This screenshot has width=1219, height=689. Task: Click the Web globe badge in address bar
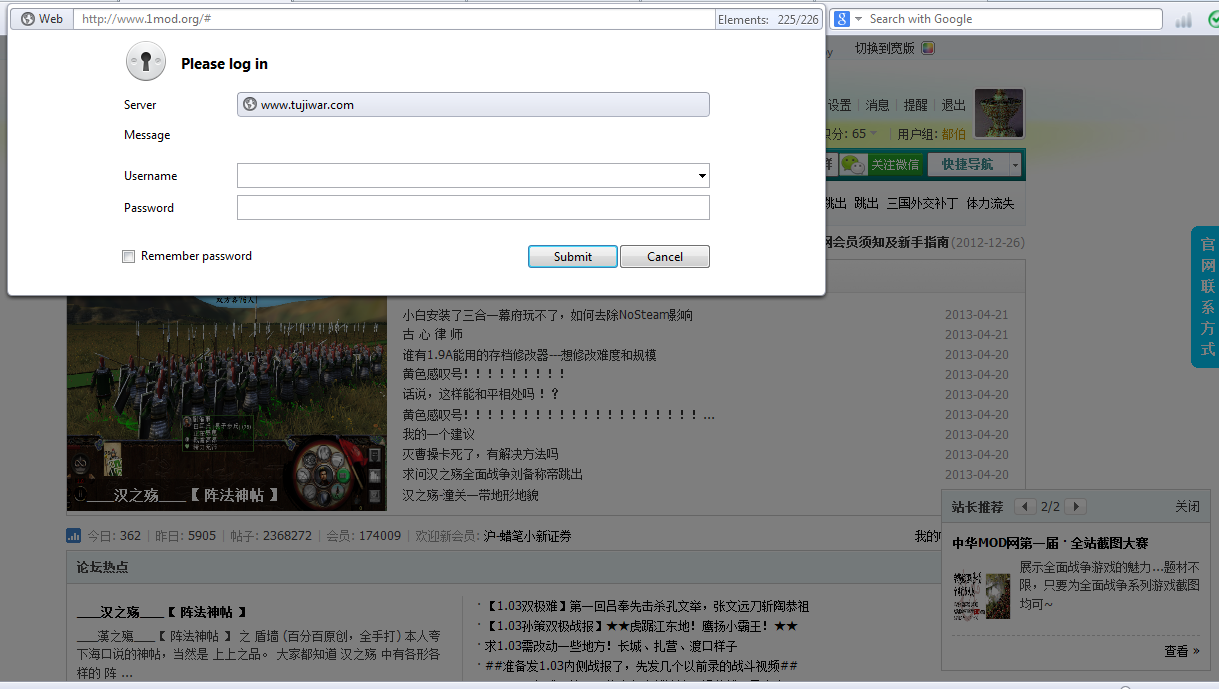click(41, 19)
